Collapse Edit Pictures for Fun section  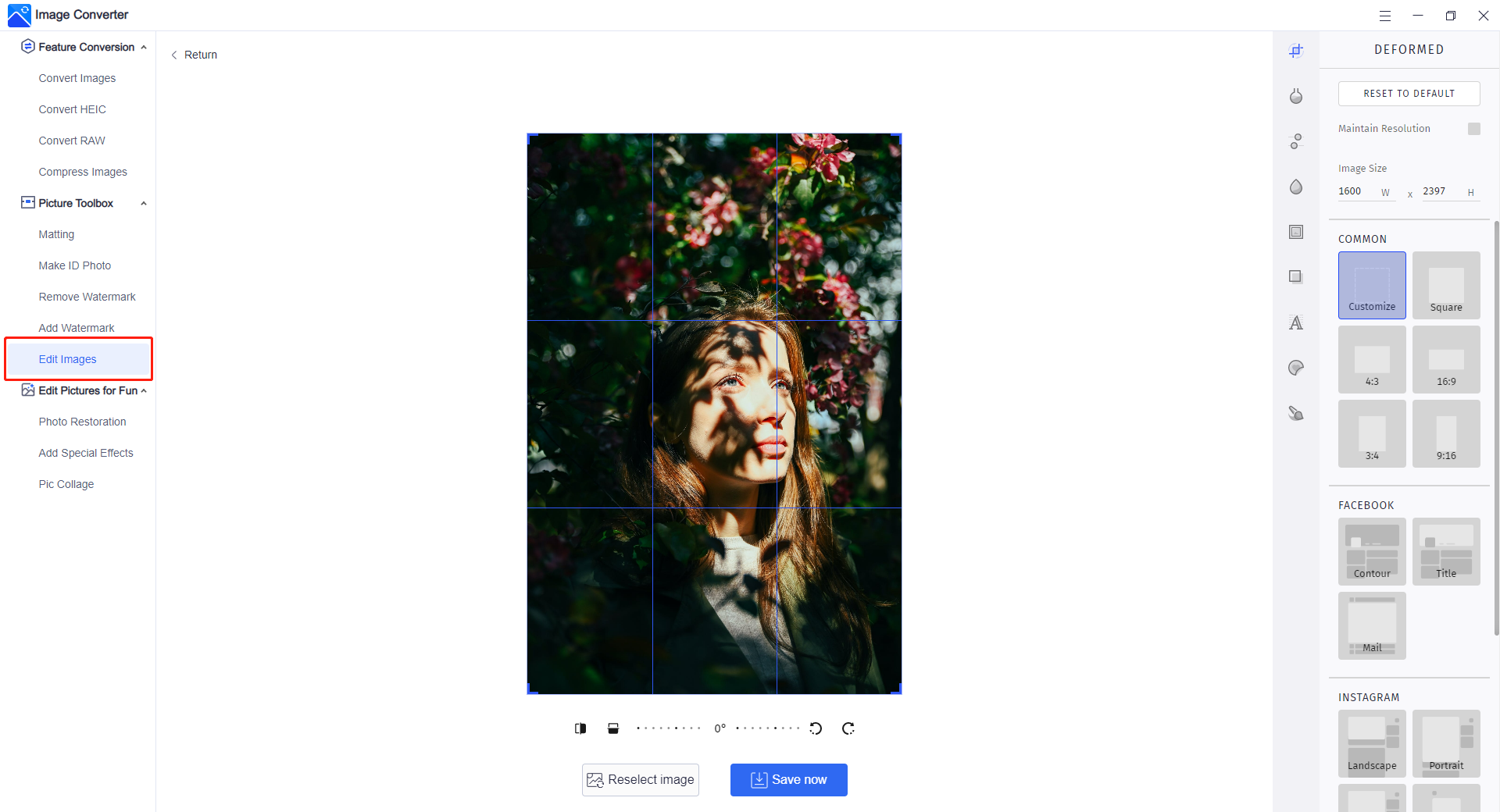pyautogui.click(x=144, y=391)
